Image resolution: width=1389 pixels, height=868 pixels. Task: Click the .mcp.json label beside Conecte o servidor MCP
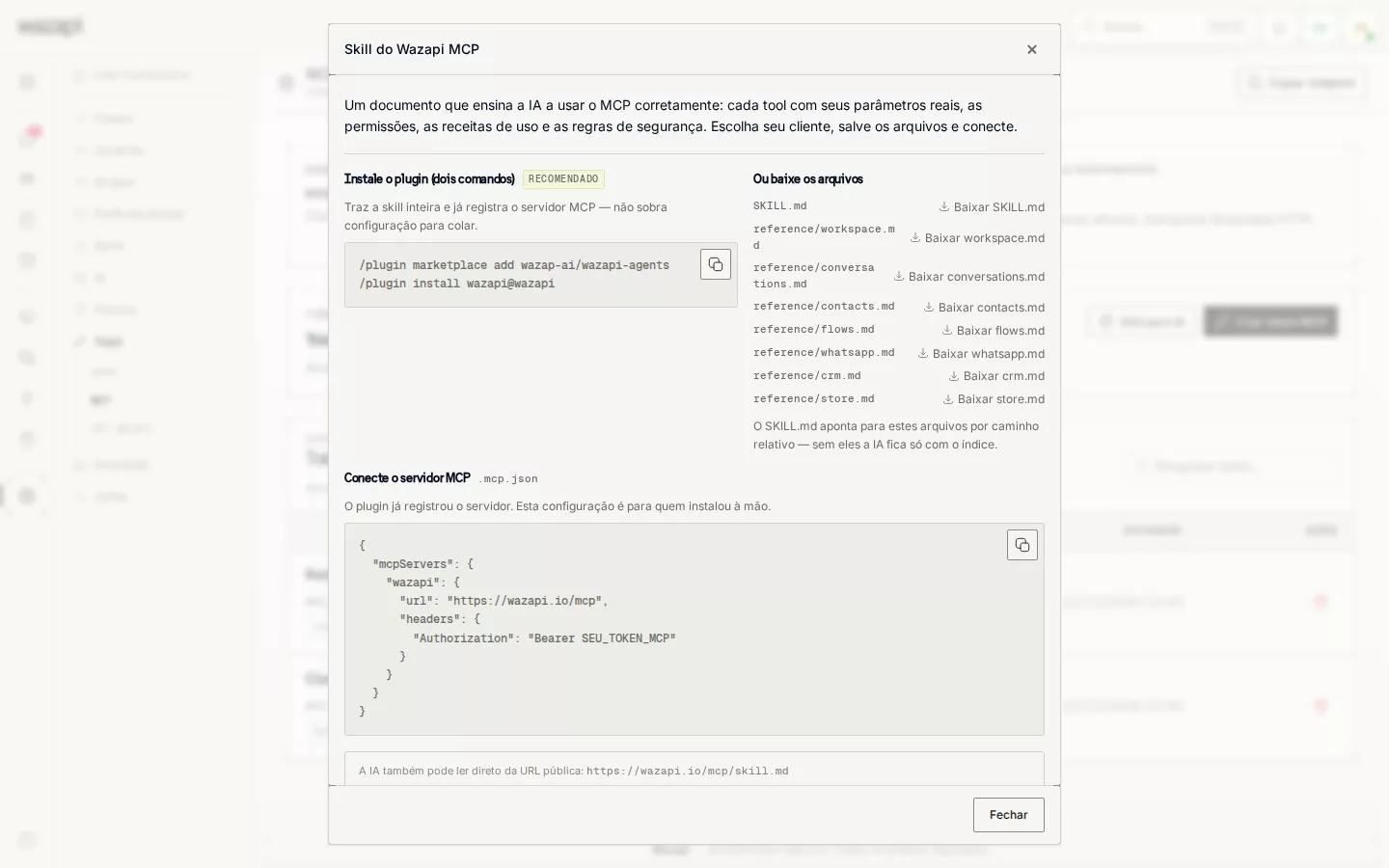pyautogui.click(x=508, y=479)
